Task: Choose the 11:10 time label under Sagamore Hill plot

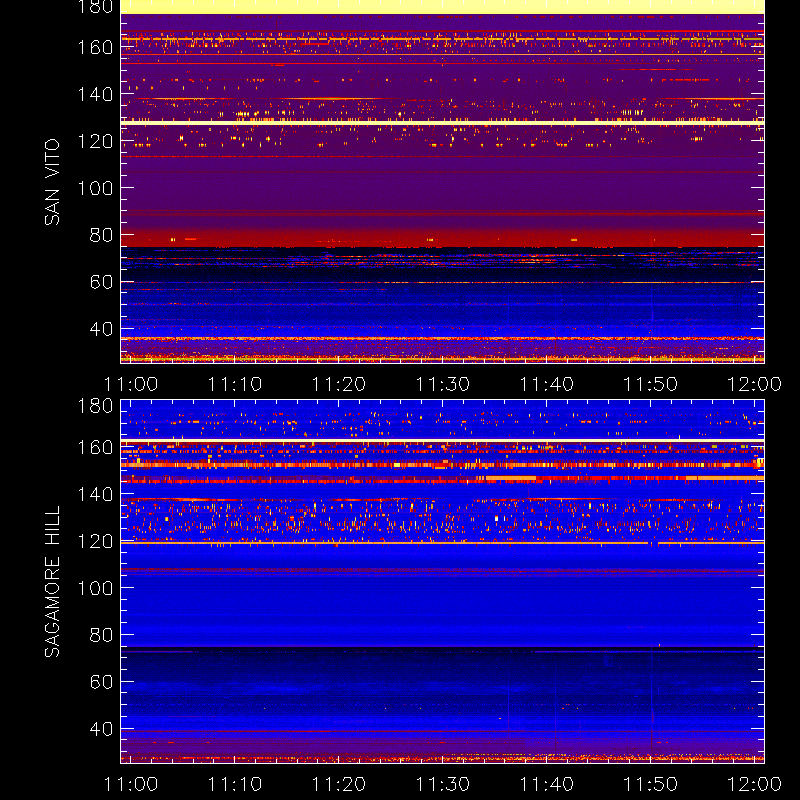Action: pyautogui.click(x=235, y=784)
